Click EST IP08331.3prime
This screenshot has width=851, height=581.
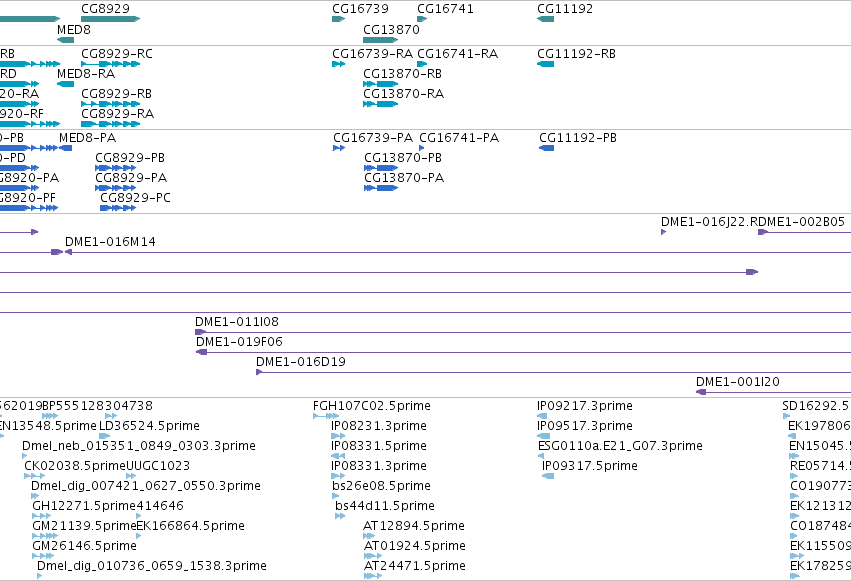[338, 476]
